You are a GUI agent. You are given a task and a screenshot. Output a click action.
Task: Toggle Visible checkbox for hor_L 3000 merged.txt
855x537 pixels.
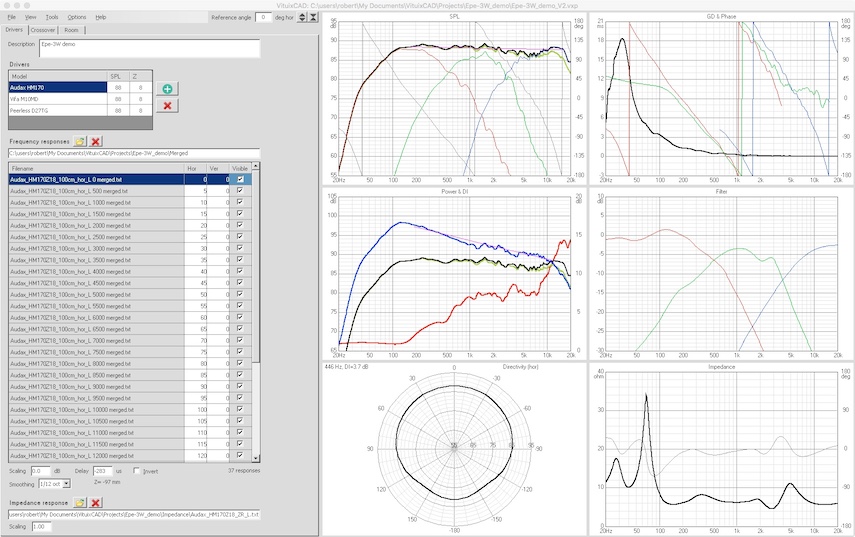(x=240, y=248)
